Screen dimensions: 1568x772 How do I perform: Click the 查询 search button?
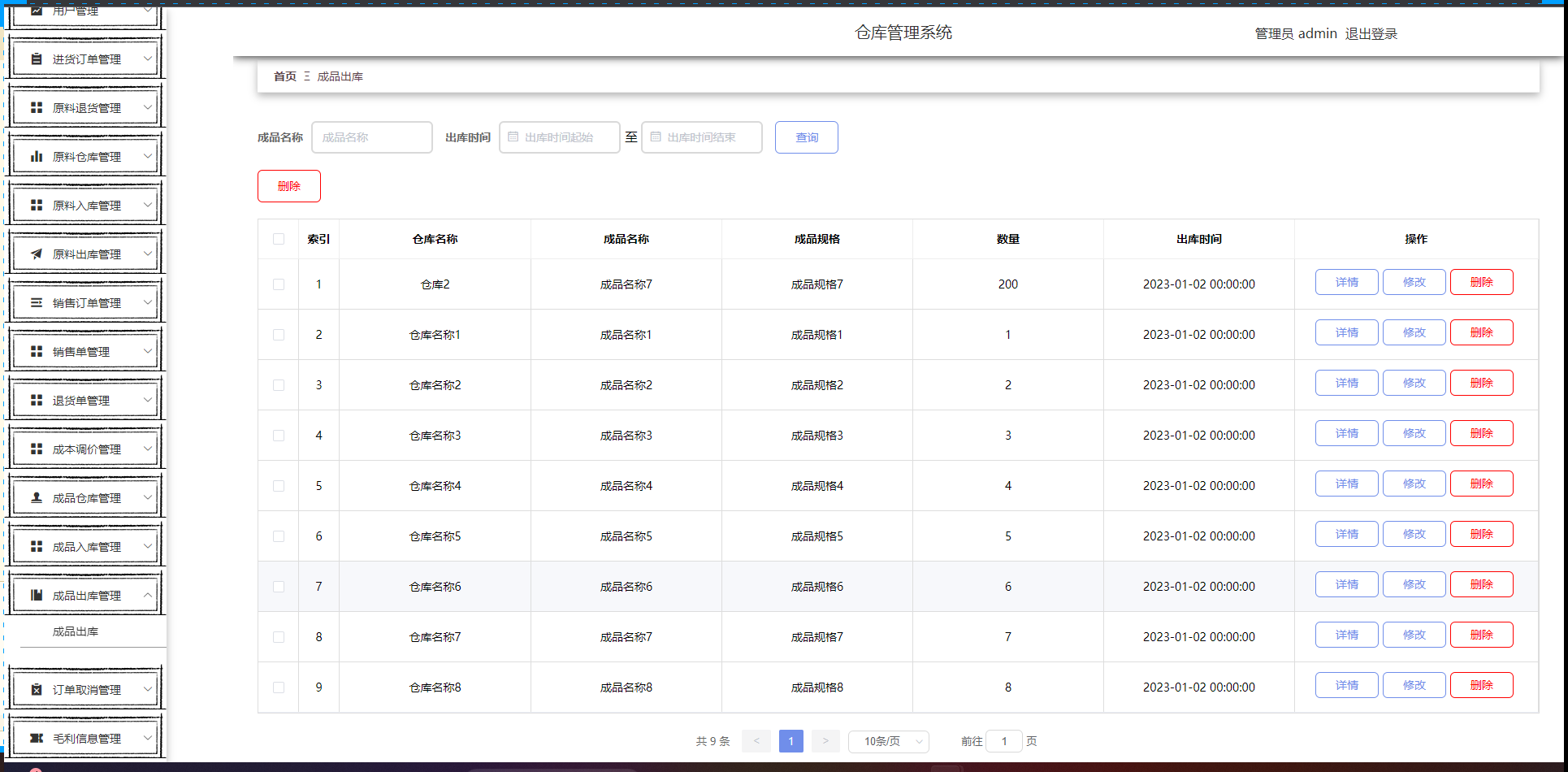pos(806,137)
